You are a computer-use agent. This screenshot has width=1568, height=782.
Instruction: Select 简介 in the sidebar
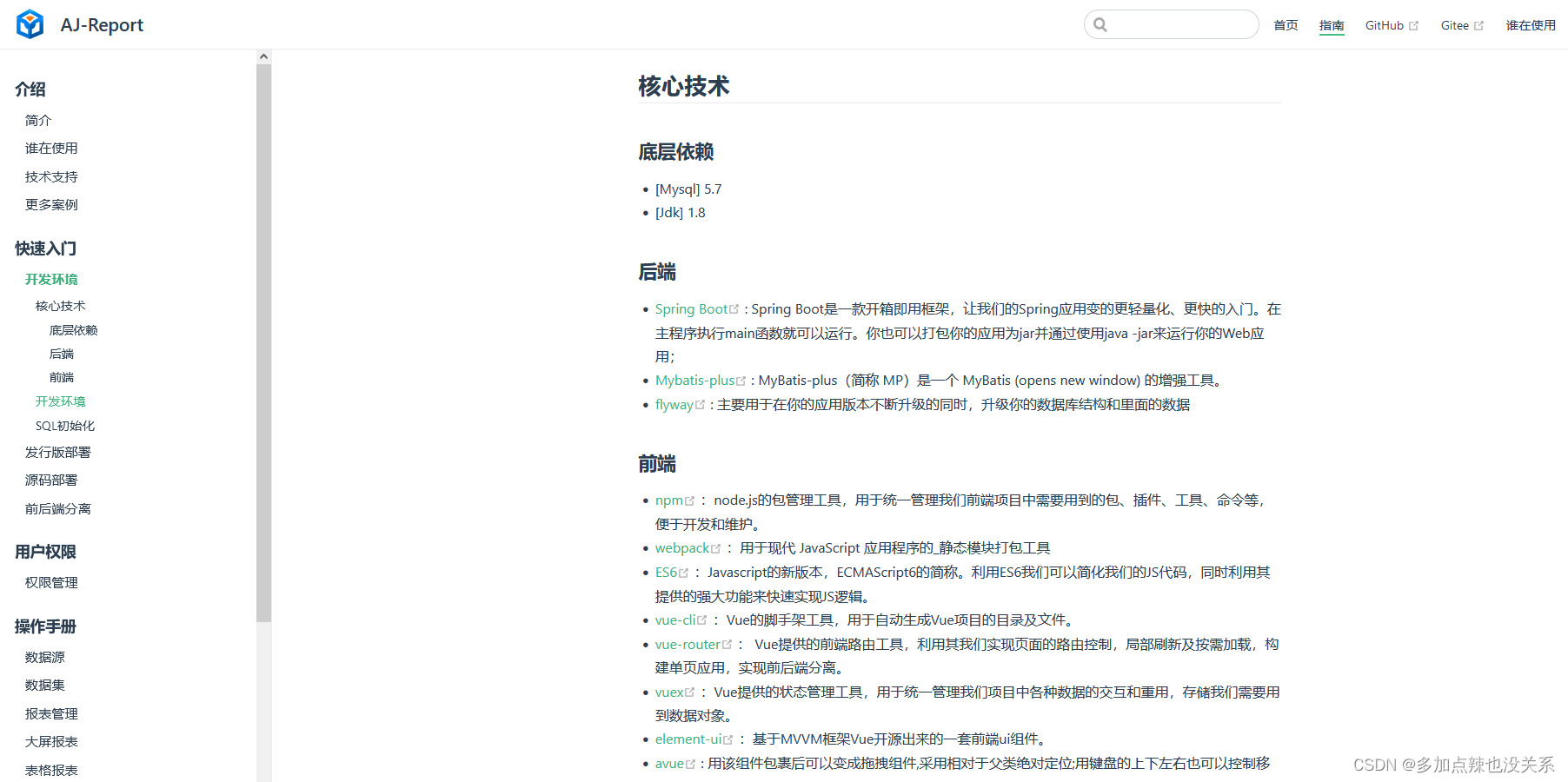[38, 120]
